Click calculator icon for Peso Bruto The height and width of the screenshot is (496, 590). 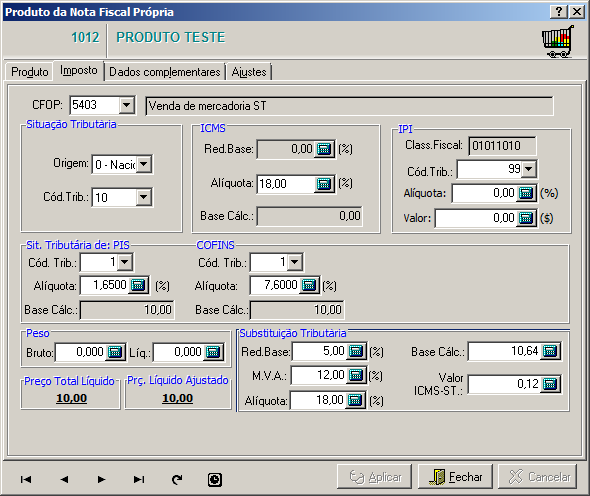(x=115, y=352)
